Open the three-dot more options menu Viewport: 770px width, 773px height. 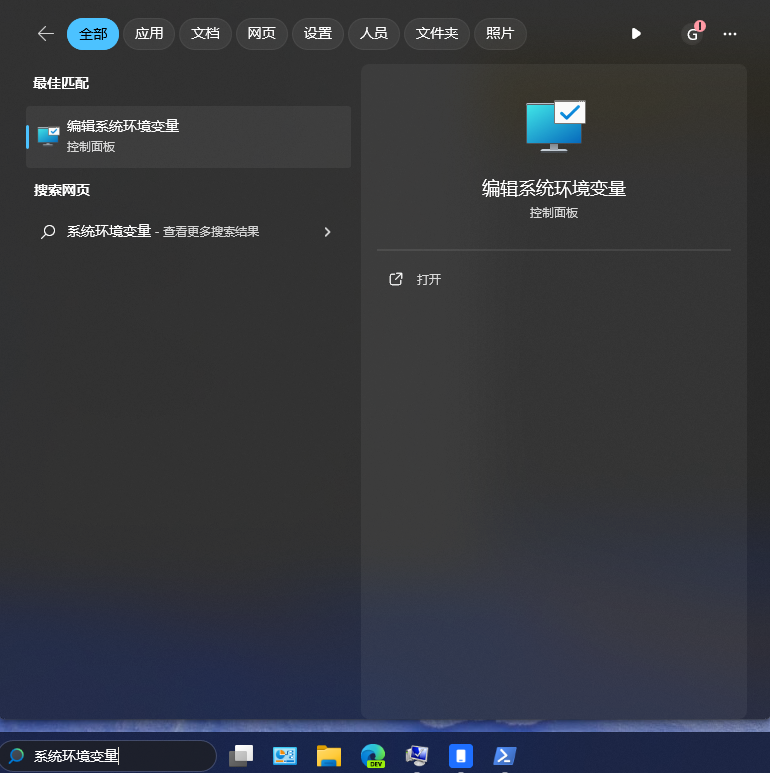(x=730, y=34)
